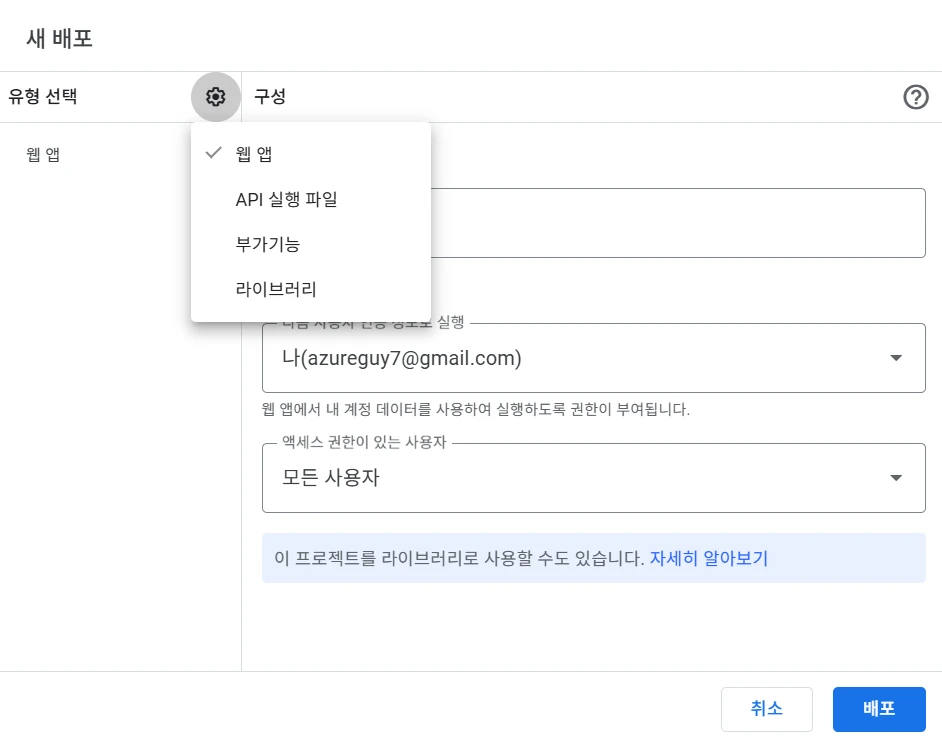Click into the description text box
Screen dimensions: 942x743
tap(680, 223)
